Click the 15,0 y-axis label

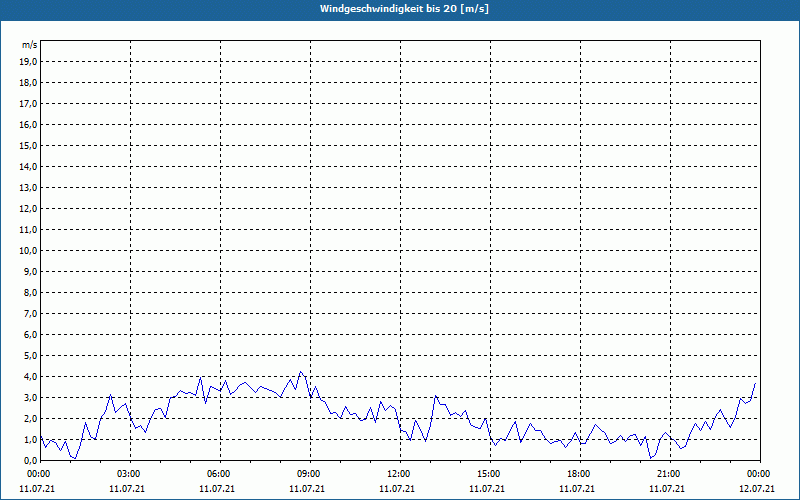pos(28,145)
